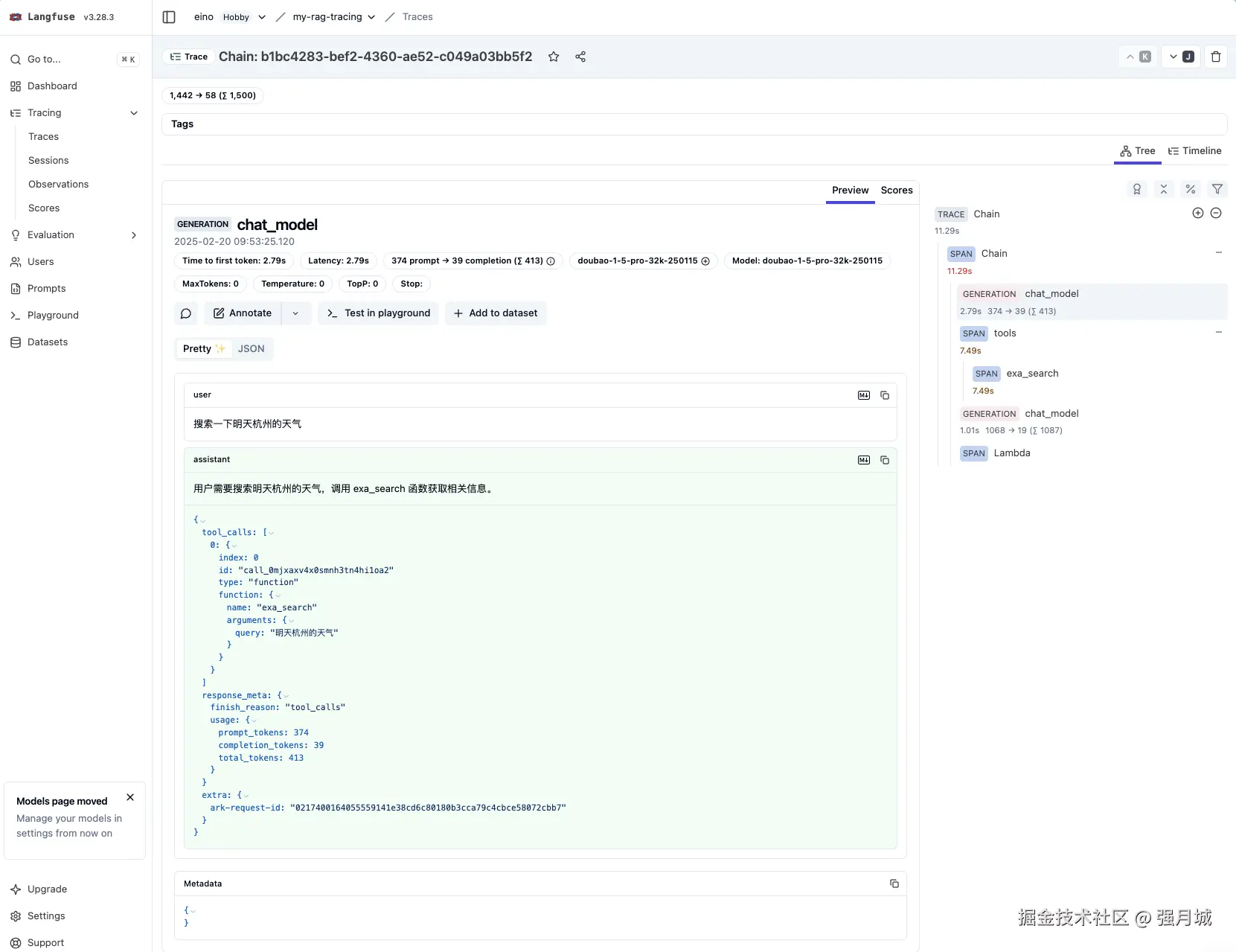Switch to Timeline view

1194,151
